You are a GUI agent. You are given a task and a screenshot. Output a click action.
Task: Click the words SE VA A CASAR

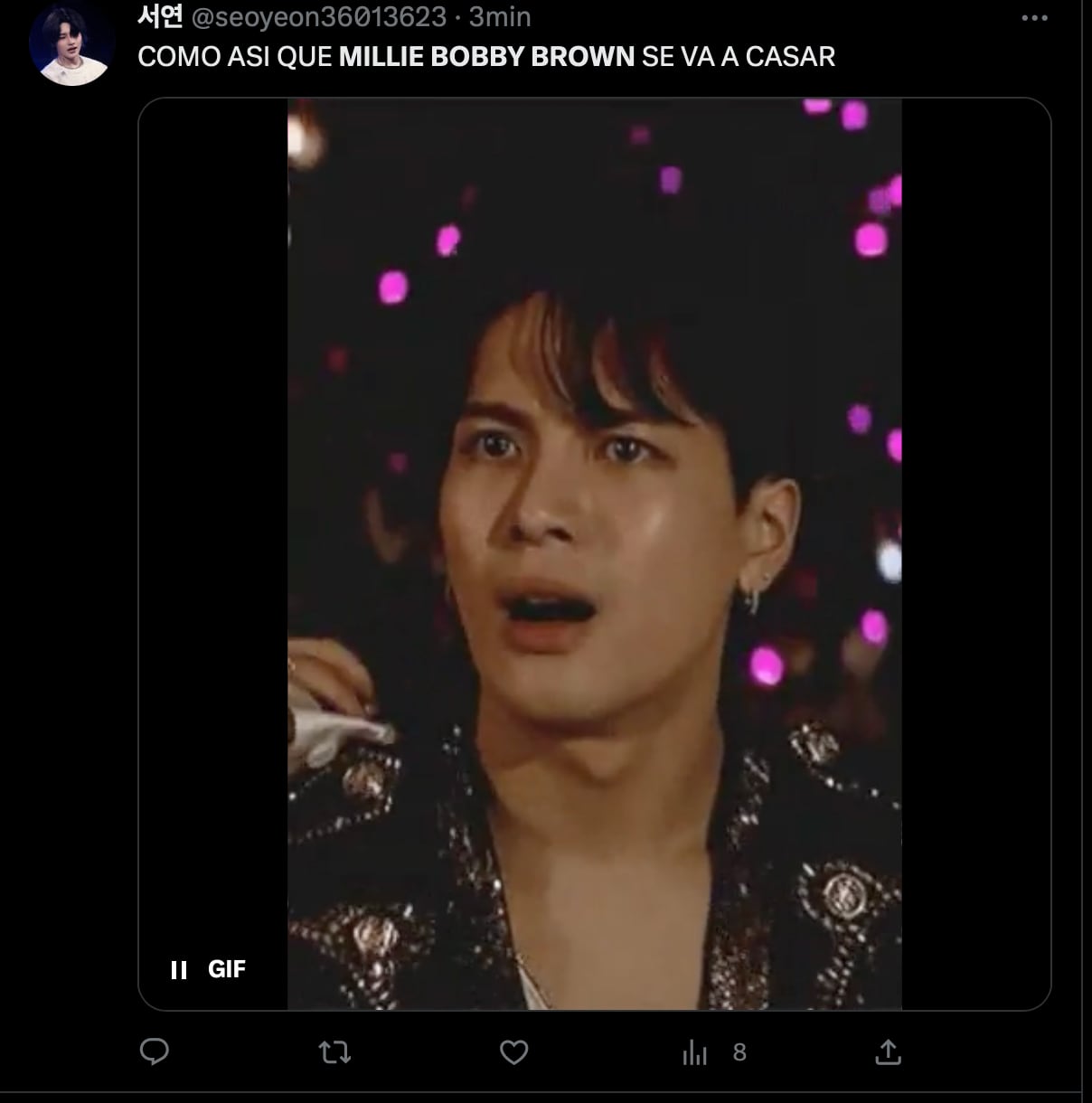738,56
